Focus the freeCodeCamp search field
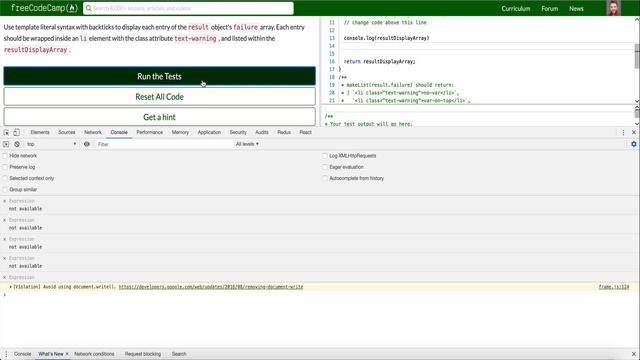The width and height of the screenshot is (640, 360). click(188, 8)
